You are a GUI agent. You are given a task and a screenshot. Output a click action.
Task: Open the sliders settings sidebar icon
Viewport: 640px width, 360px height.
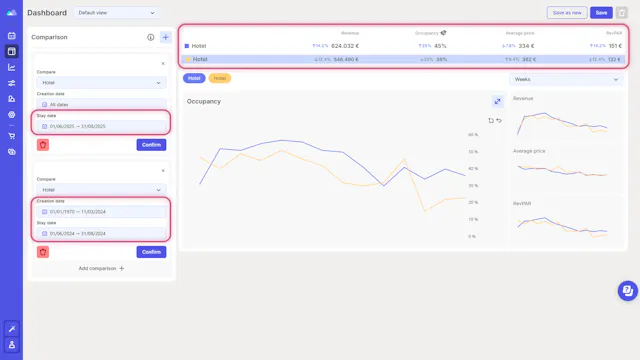point(11,83)
